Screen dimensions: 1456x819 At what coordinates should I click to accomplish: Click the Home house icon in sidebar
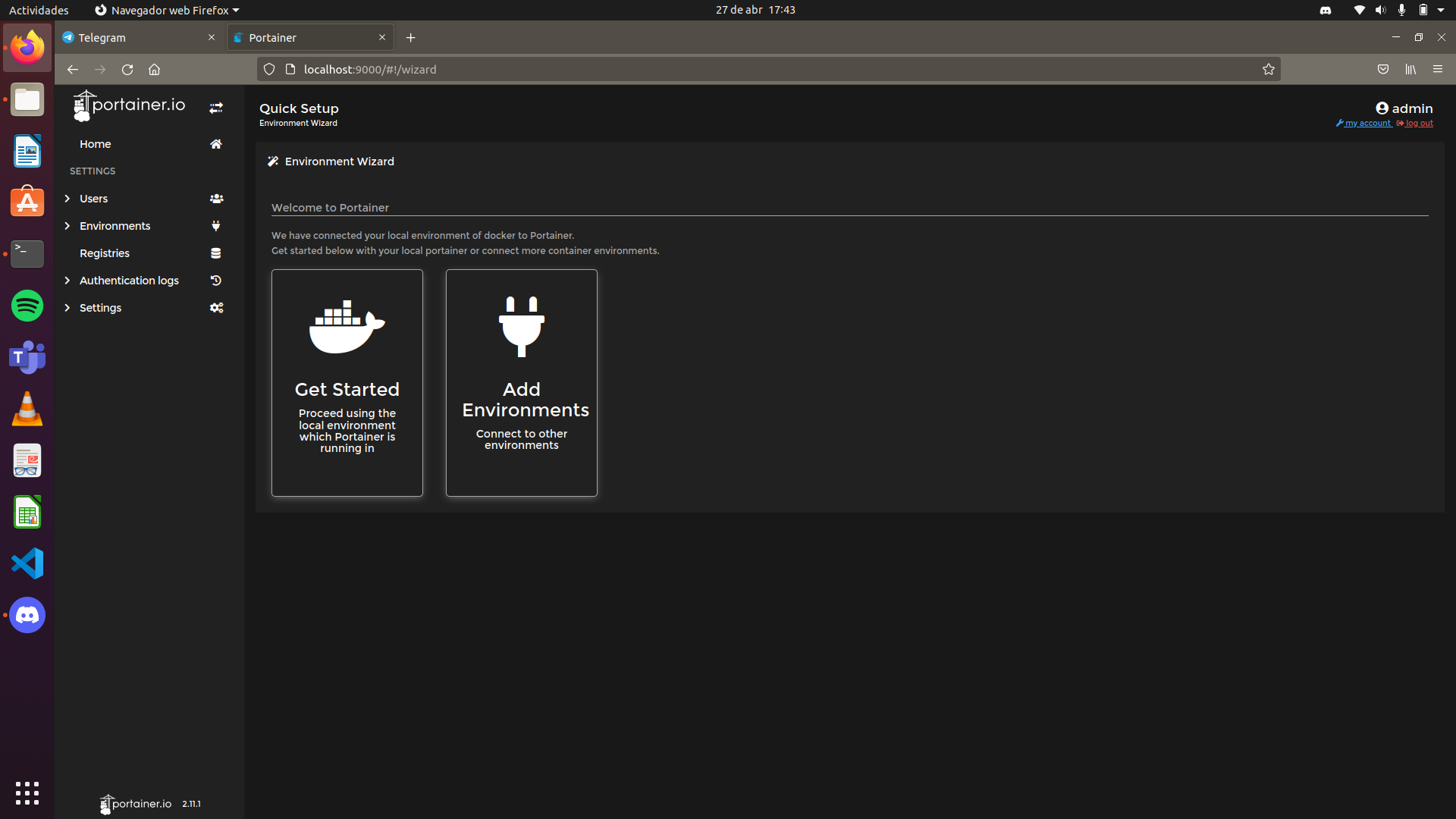tap(216, 144)
